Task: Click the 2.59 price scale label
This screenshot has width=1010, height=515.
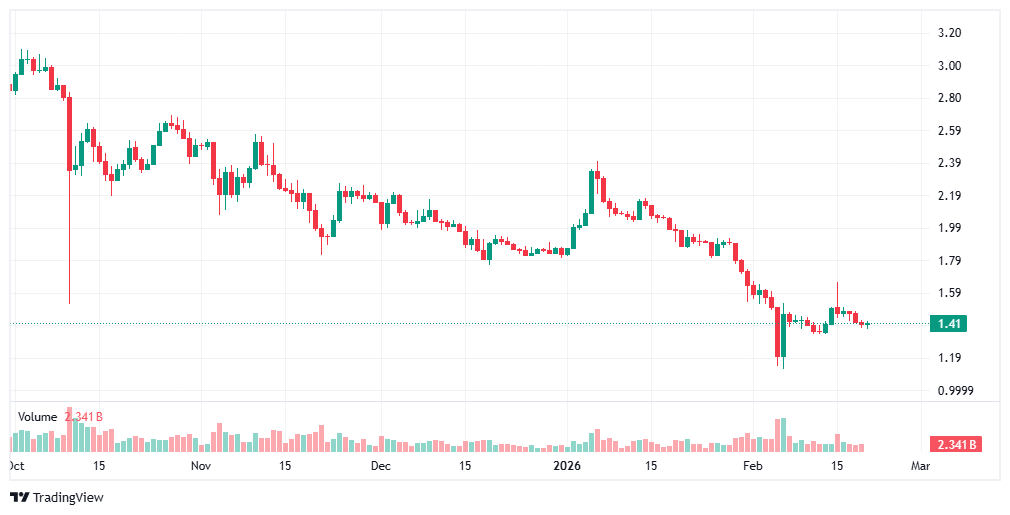Action: point(951,131)
